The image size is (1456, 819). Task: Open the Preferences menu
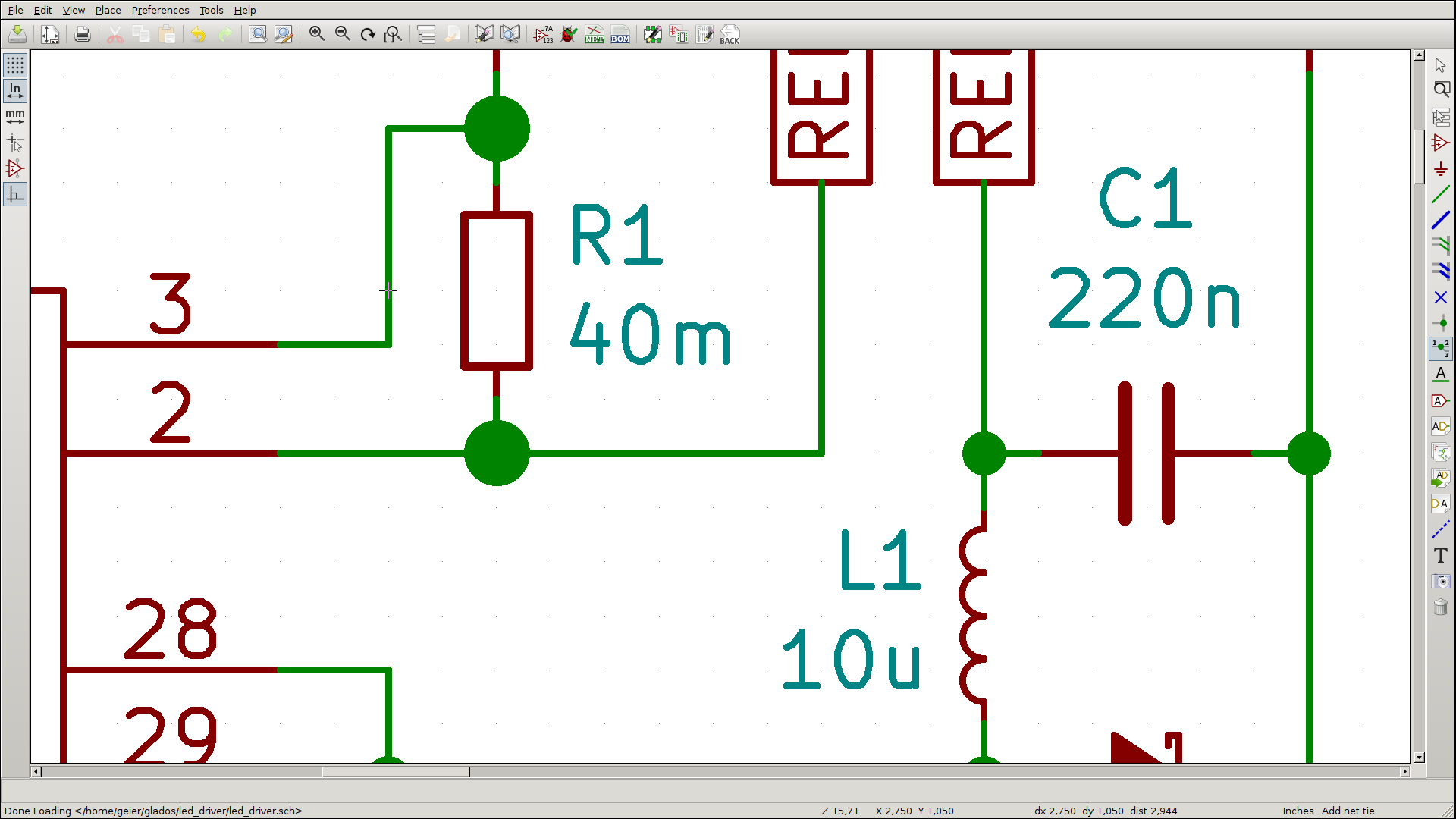click(x=160, y=10)
